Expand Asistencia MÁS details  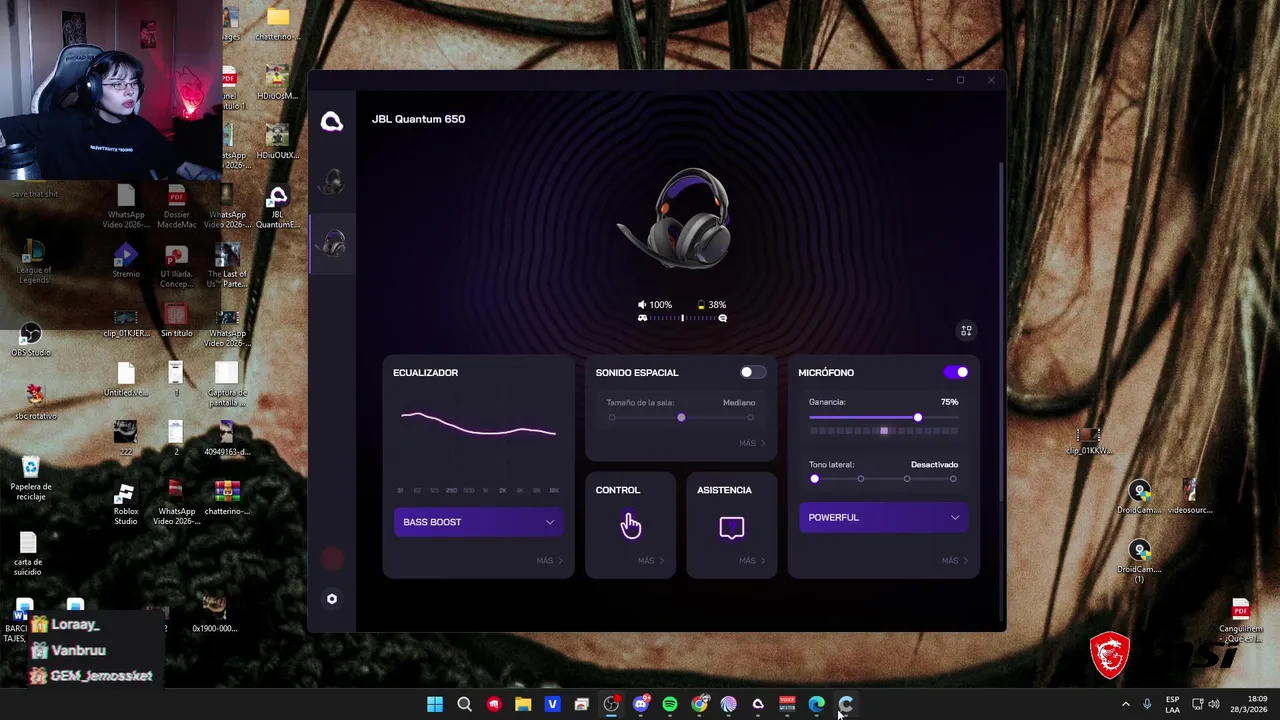(752, 560)
